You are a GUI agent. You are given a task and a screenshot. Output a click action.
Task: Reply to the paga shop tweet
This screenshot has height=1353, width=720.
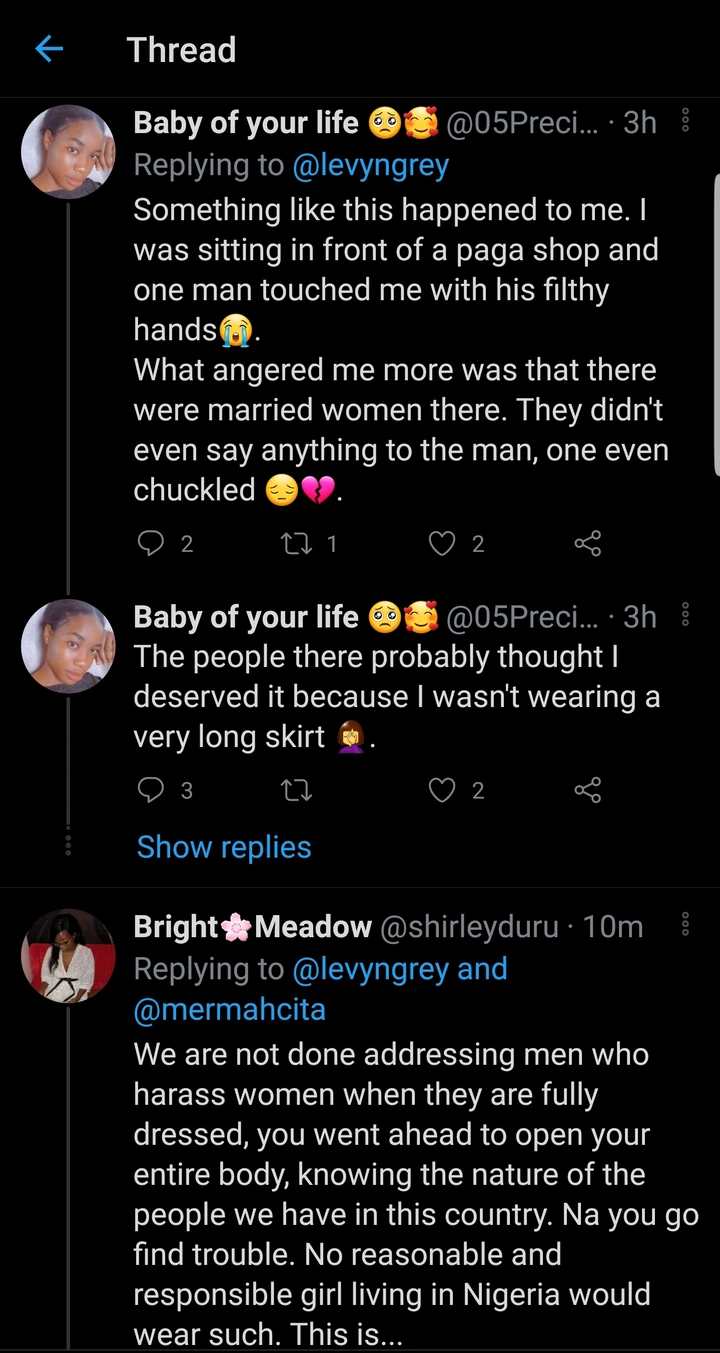[150, 543]
